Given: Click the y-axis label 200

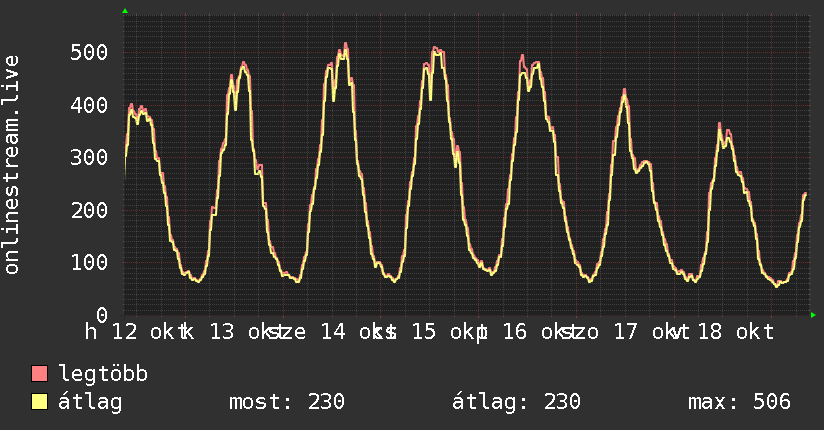Looking at the screenshot, I should point(89,210).
